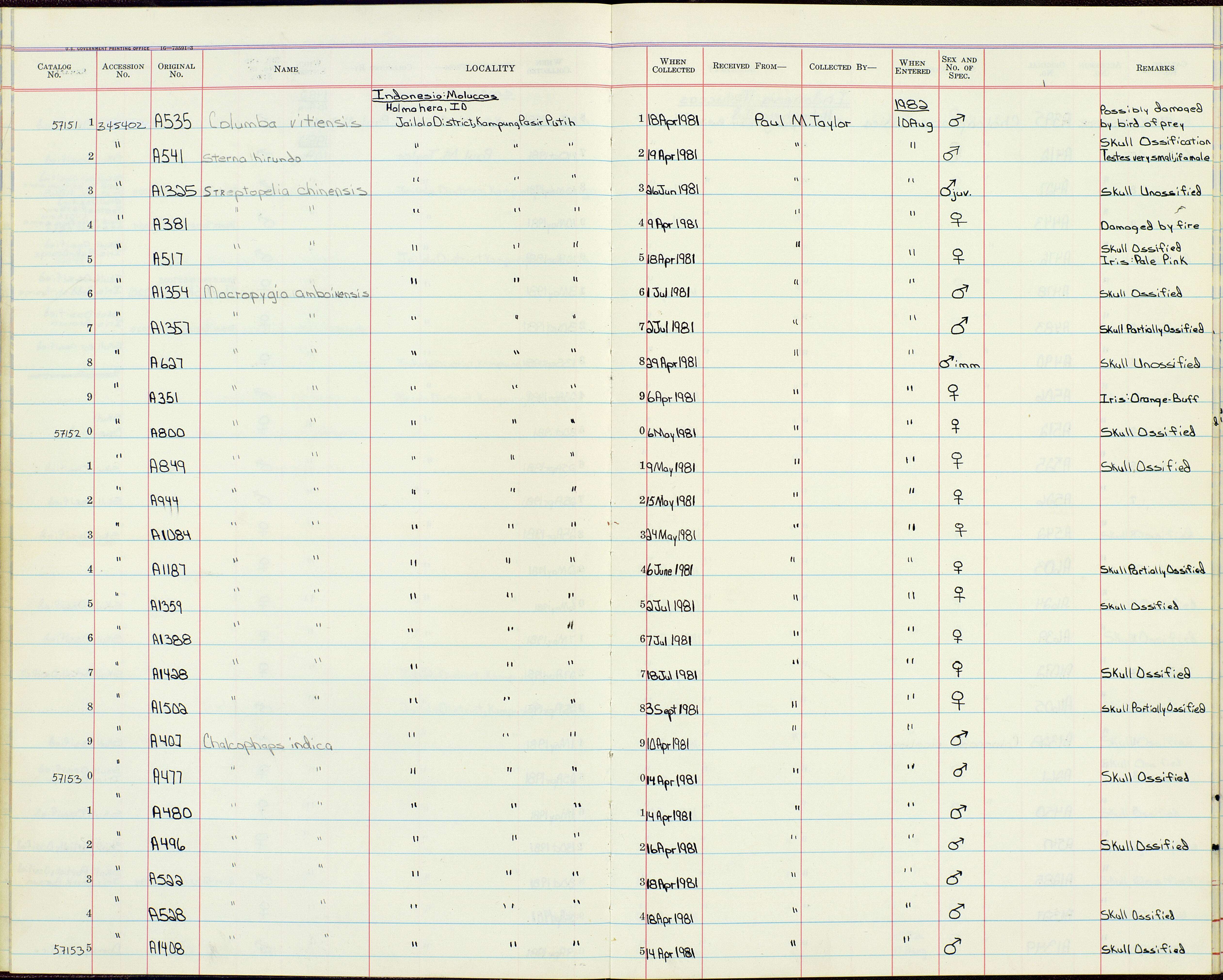Click the 'Received From—' column header
The width and height of the screenshot is (1223, 980).
tap(749, 66)
